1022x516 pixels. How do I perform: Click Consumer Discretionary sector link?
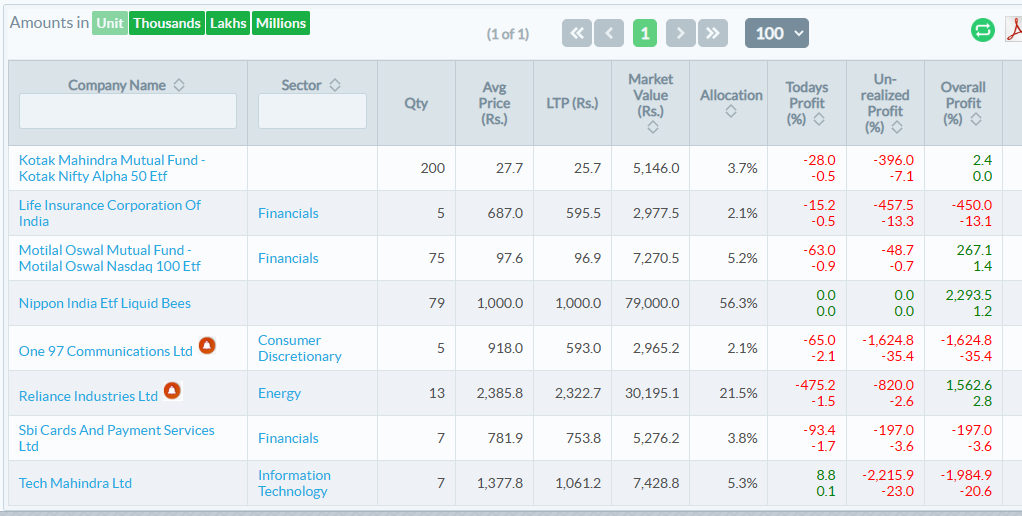(x=300, y=348)
